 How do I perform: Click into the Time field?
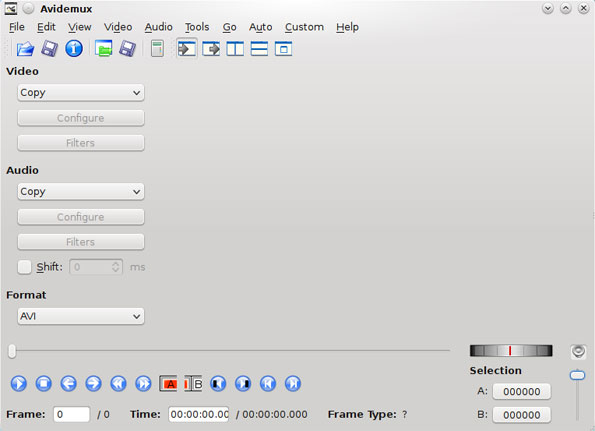point(199,414)
